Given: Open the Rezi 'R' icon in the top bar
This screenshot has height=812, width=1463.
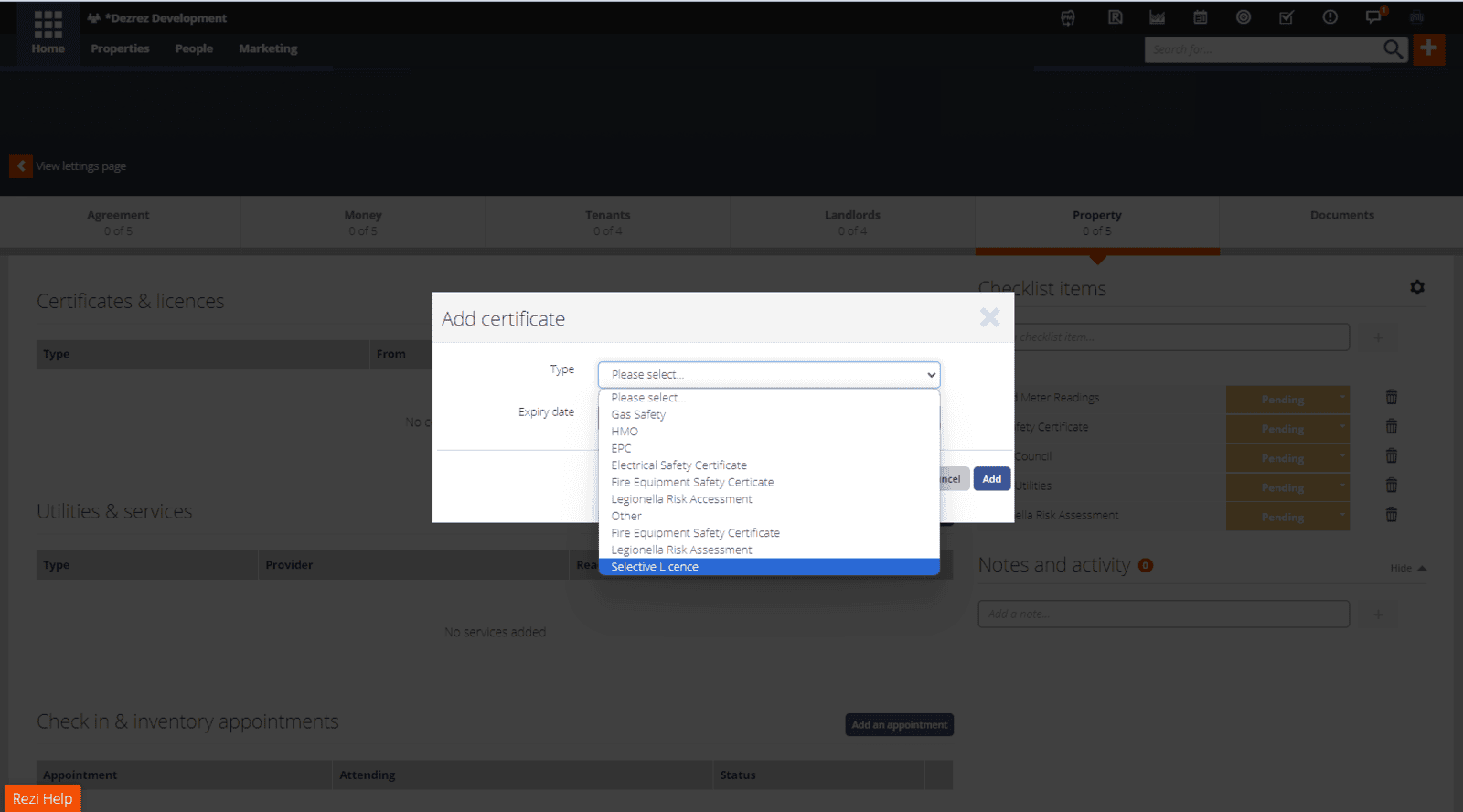Looking at the screenshot, I should [x=1115, y=17].
